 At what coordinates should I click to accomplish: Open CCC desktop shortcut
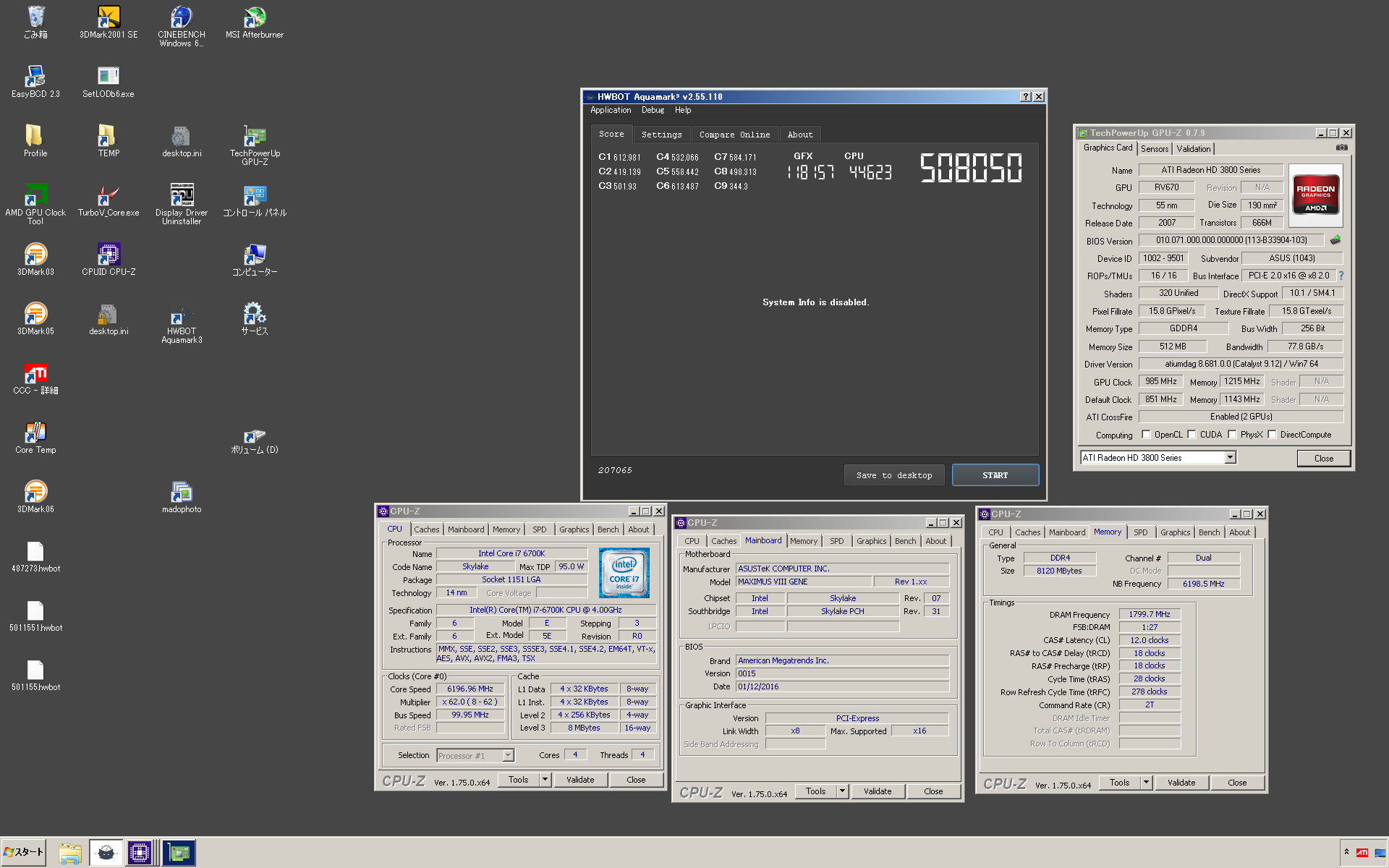pyautogui.click(x=35, y=378)
